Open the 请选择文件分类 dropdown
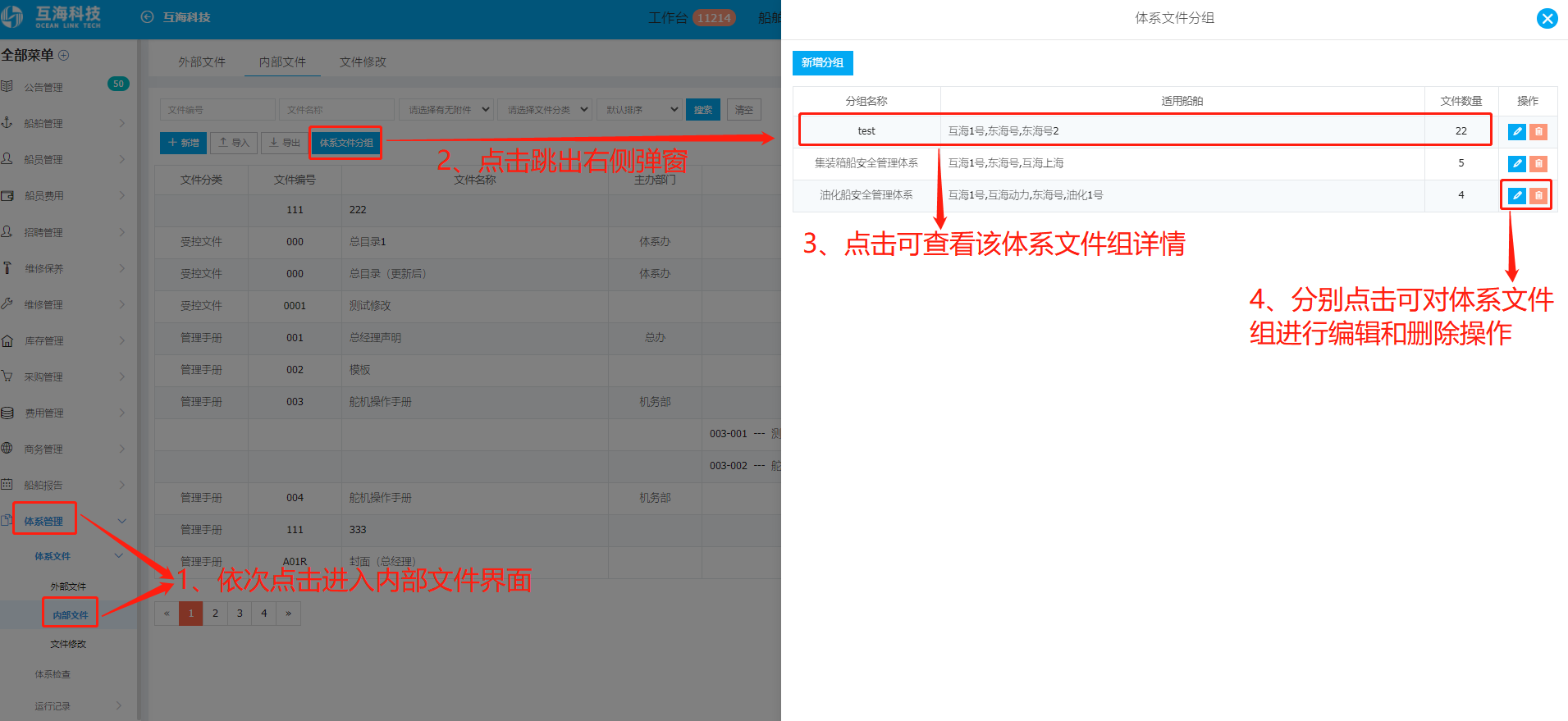Screen dimensions: 1568x721 point(545,110)
